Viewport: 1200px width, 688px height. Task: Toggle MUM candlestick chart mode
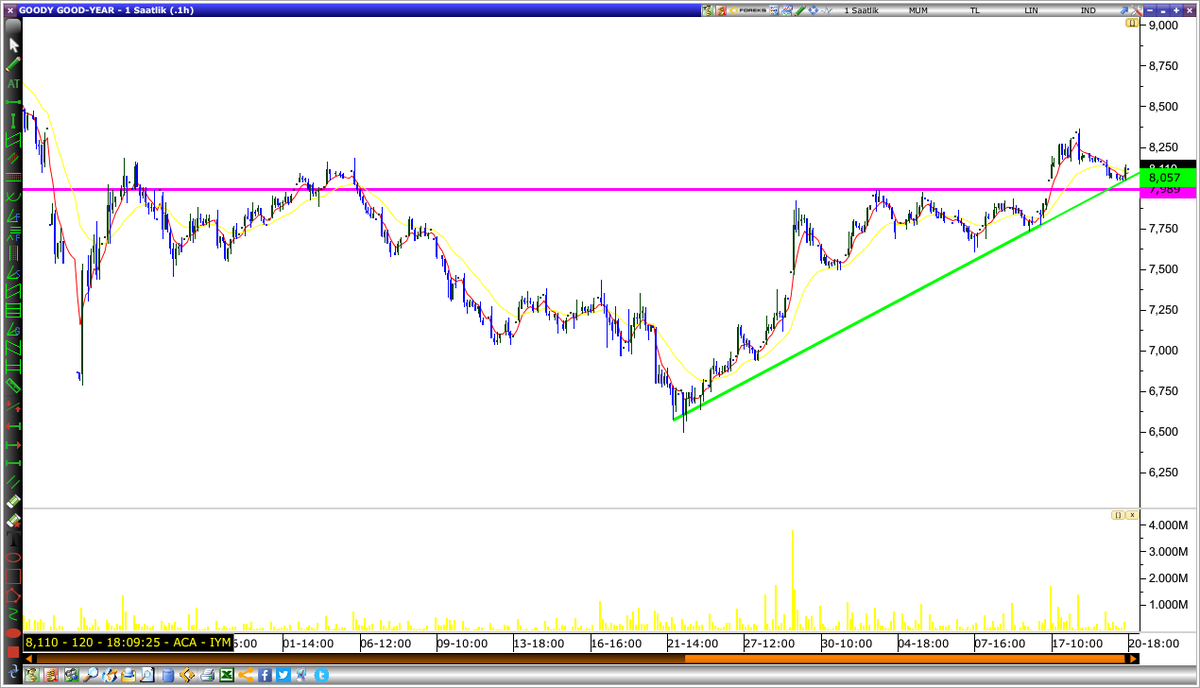tap(917, 9)
